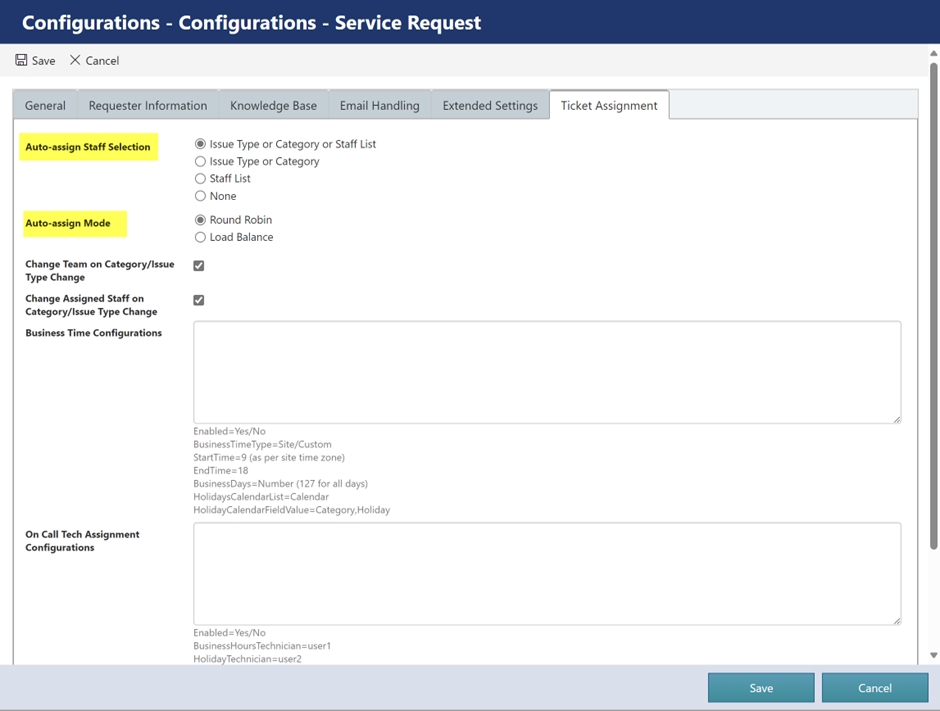
Task: Set Auto-assign Staff Selection to None
Action: point(200,196)
